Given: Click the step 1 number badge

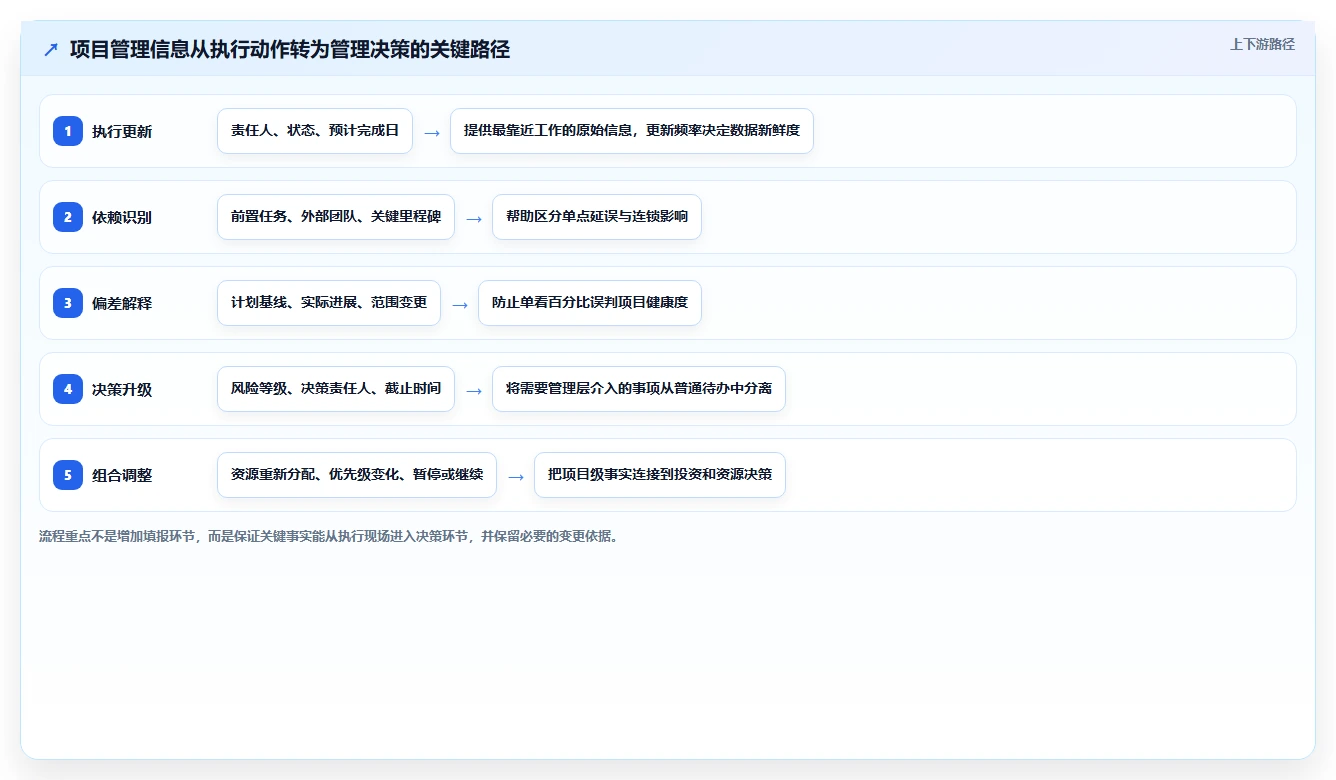Looking at the screenshot, I should 68,131.
